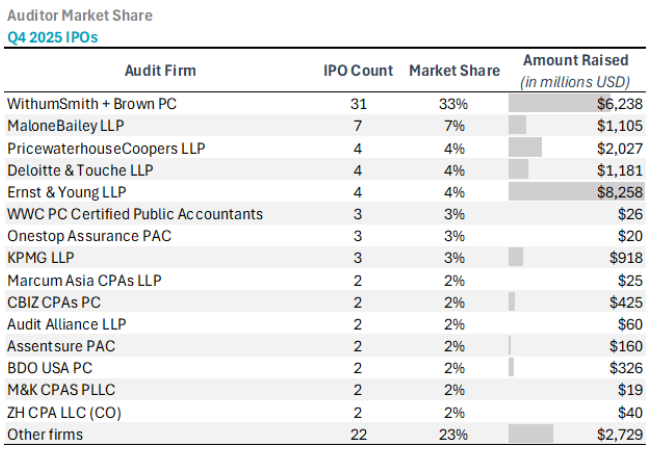This screenshot has height=457, width=657.
Task: Click the Market Share column header
Action: 454,71
